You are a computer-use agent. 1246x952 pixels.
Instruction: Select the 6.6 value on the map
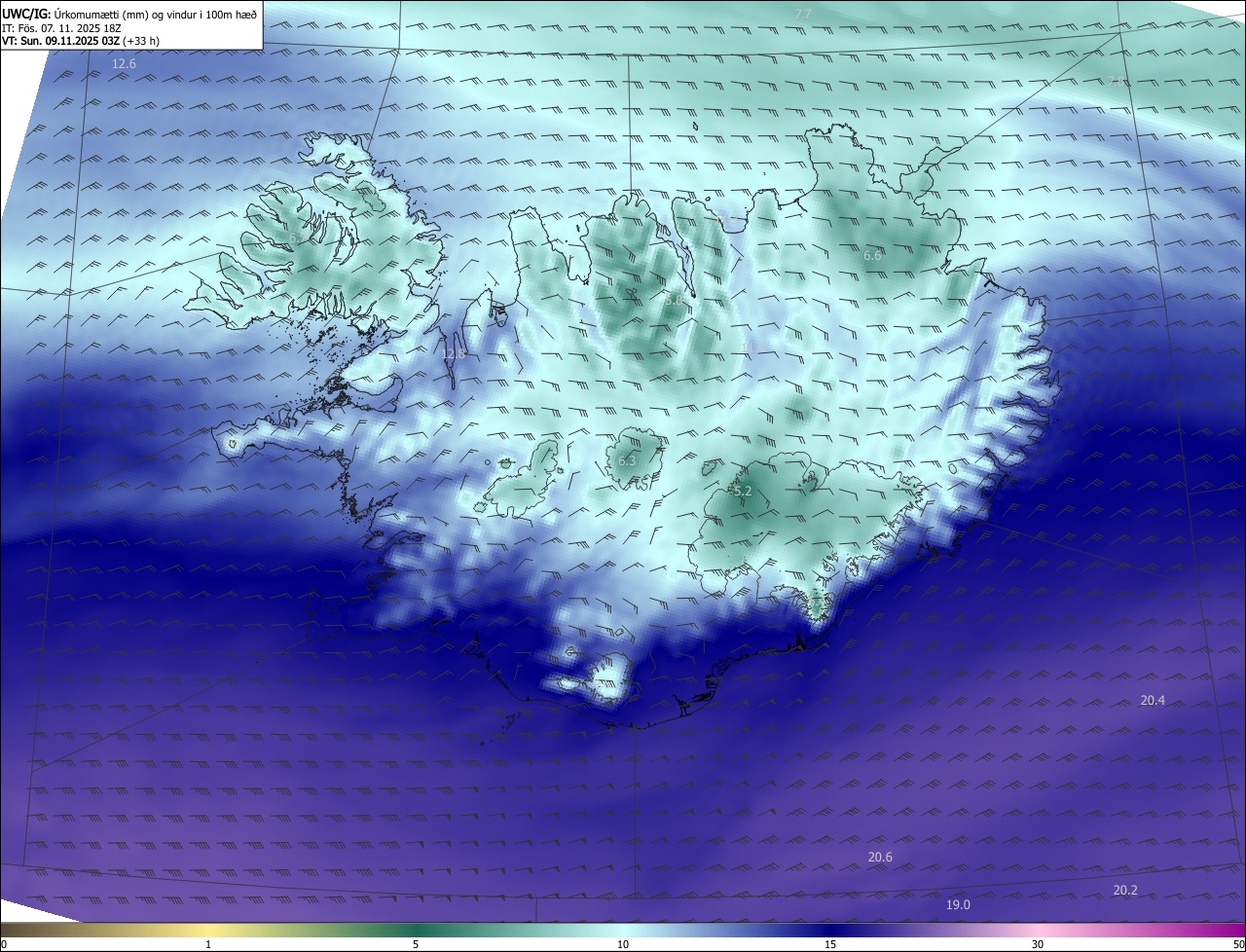(x=872, y=256)
